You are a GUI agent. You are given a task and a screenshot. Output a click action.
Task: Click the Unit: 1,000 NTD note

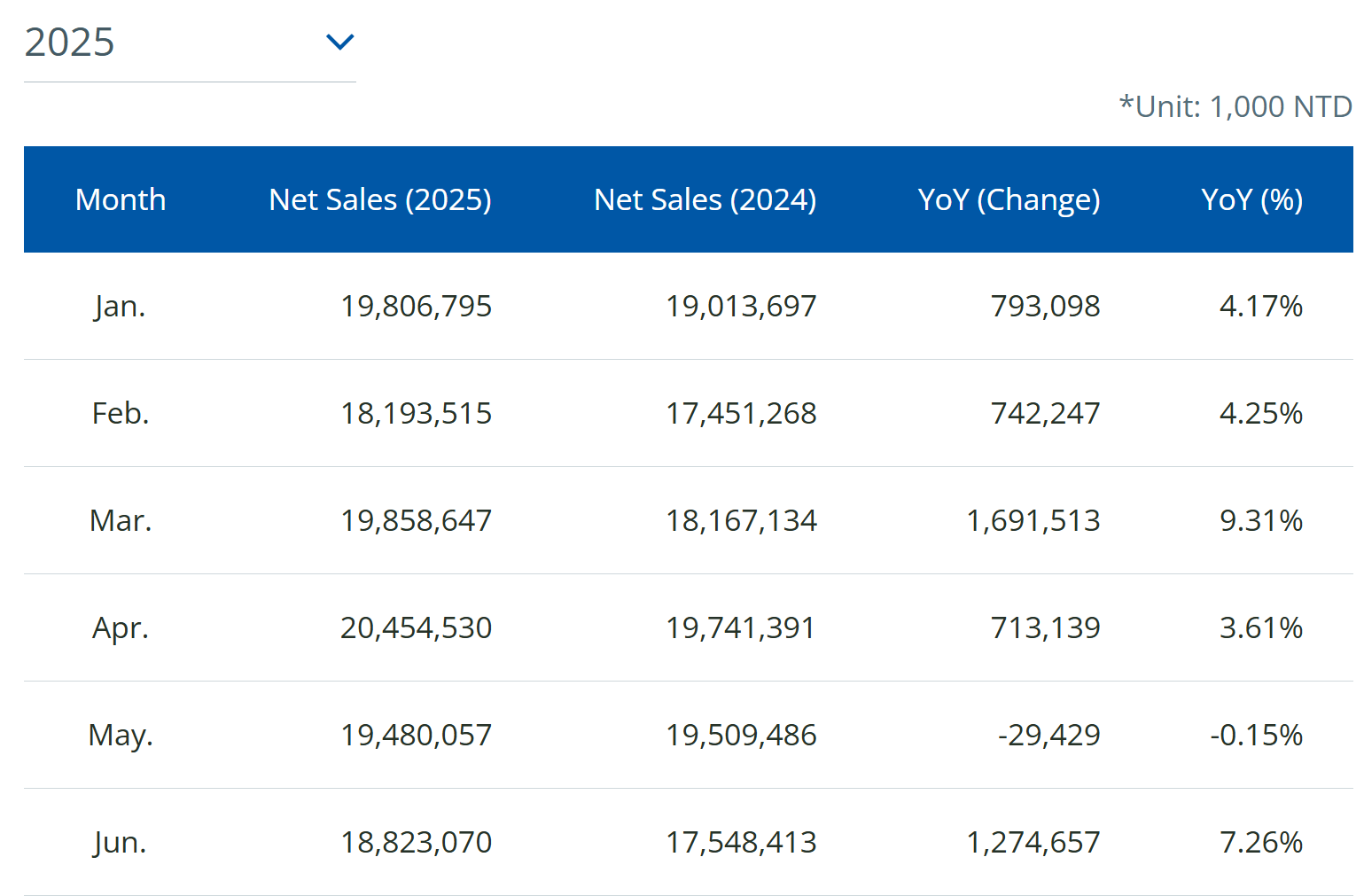pos(1235,106)
